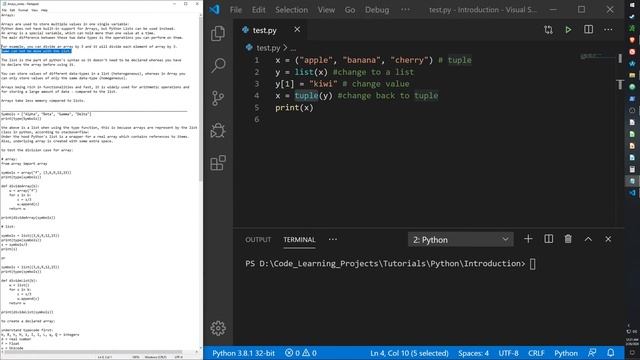Click the terminal prompt cursor

tap(533, 264)
